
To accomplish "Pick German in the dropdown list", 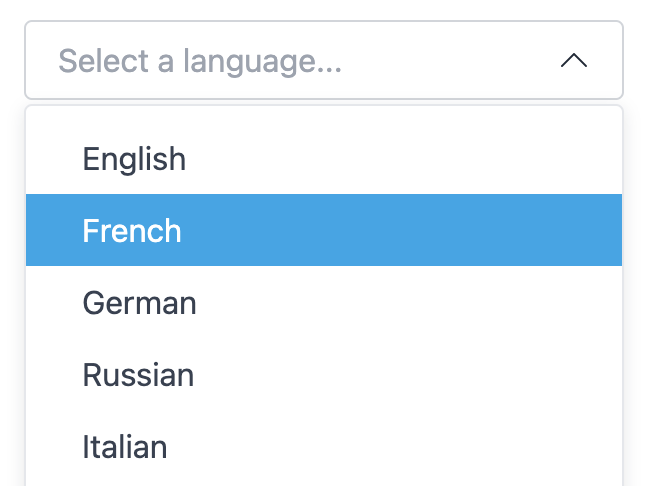I will pos(139,303).
